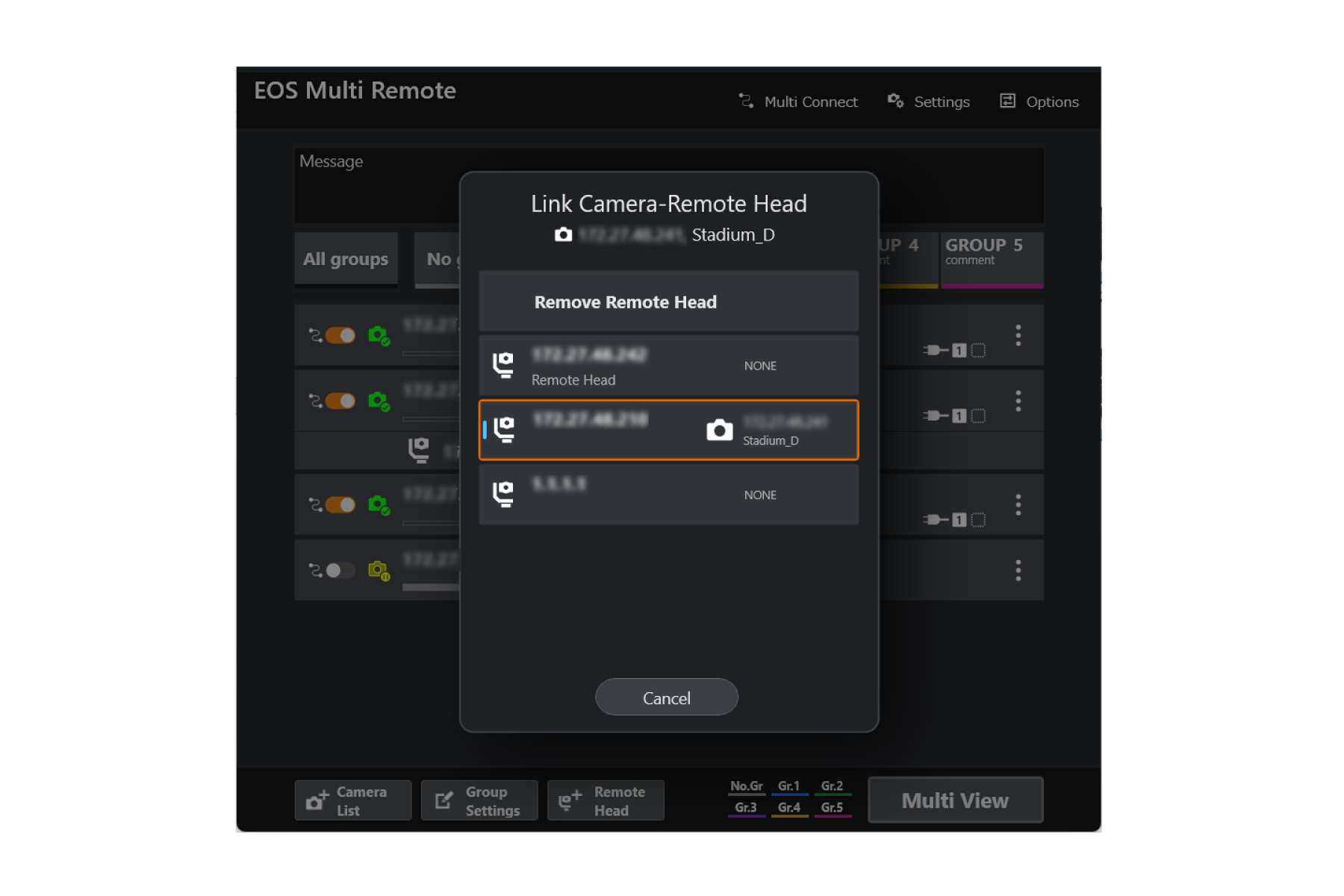
Task: Open the Camera List button
Action: (x=353, y=800)
